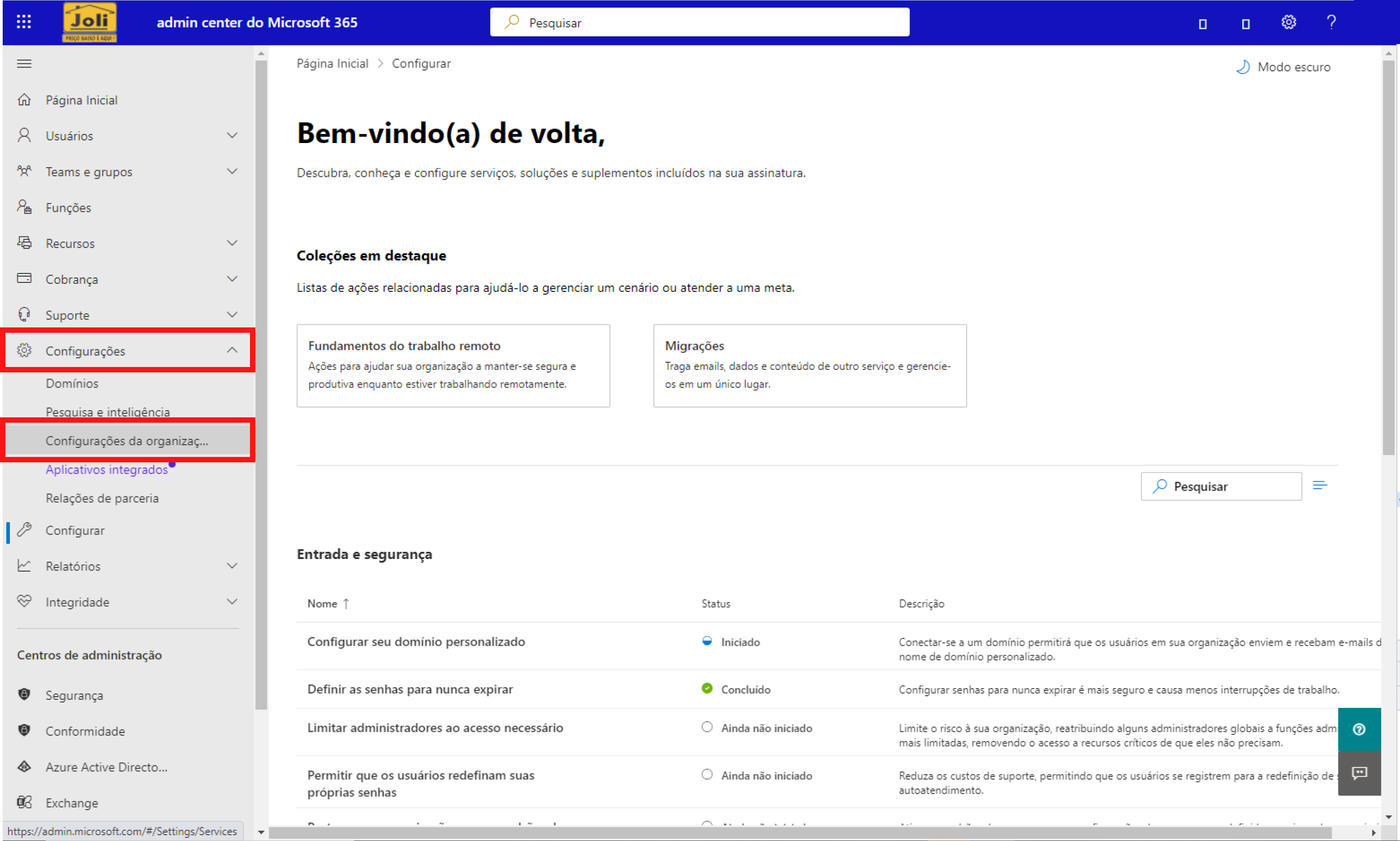The image size is (1400, 841).
Task: Expand the Cobrança section chevron
Action: pos(232,279)
